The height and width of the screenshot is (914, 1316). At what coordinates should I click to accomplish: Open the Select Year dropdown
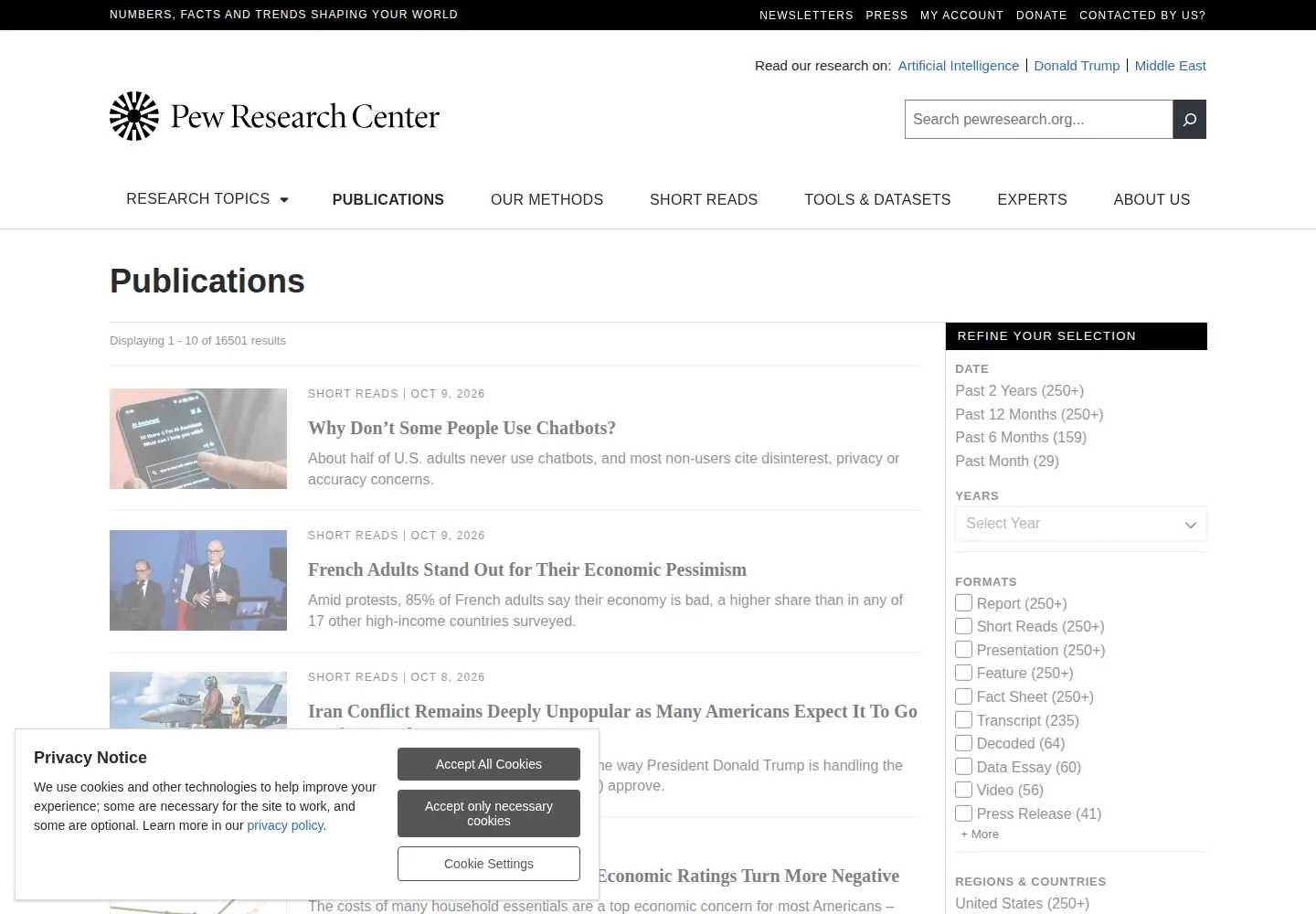click(1080, 524)
